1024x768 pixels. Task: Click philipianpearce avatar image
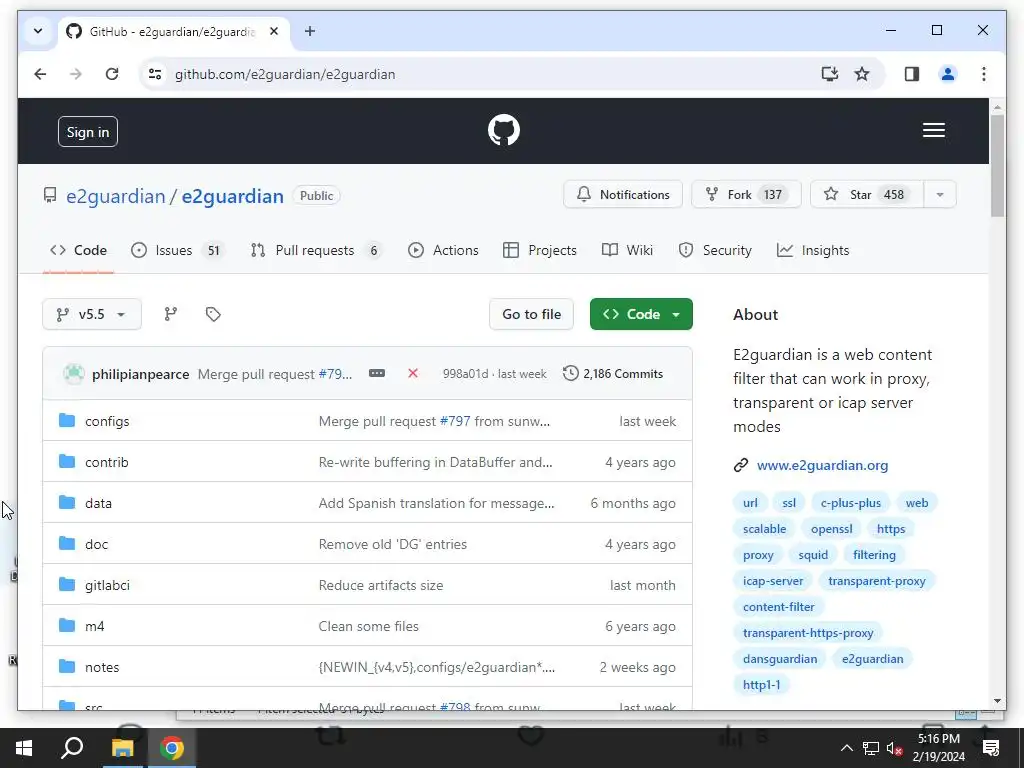(x=74, y=374)
